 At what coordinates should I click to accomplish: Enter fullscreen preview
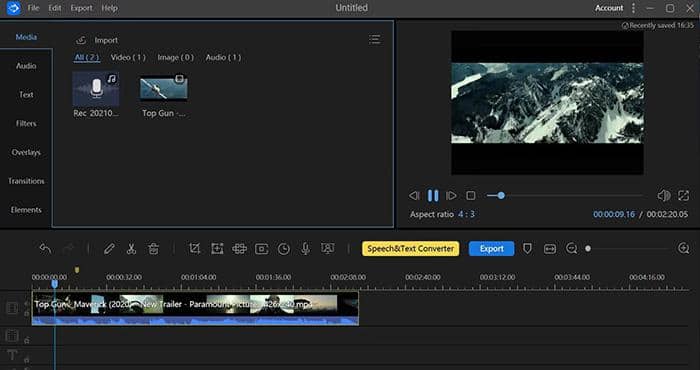(683, 195)
